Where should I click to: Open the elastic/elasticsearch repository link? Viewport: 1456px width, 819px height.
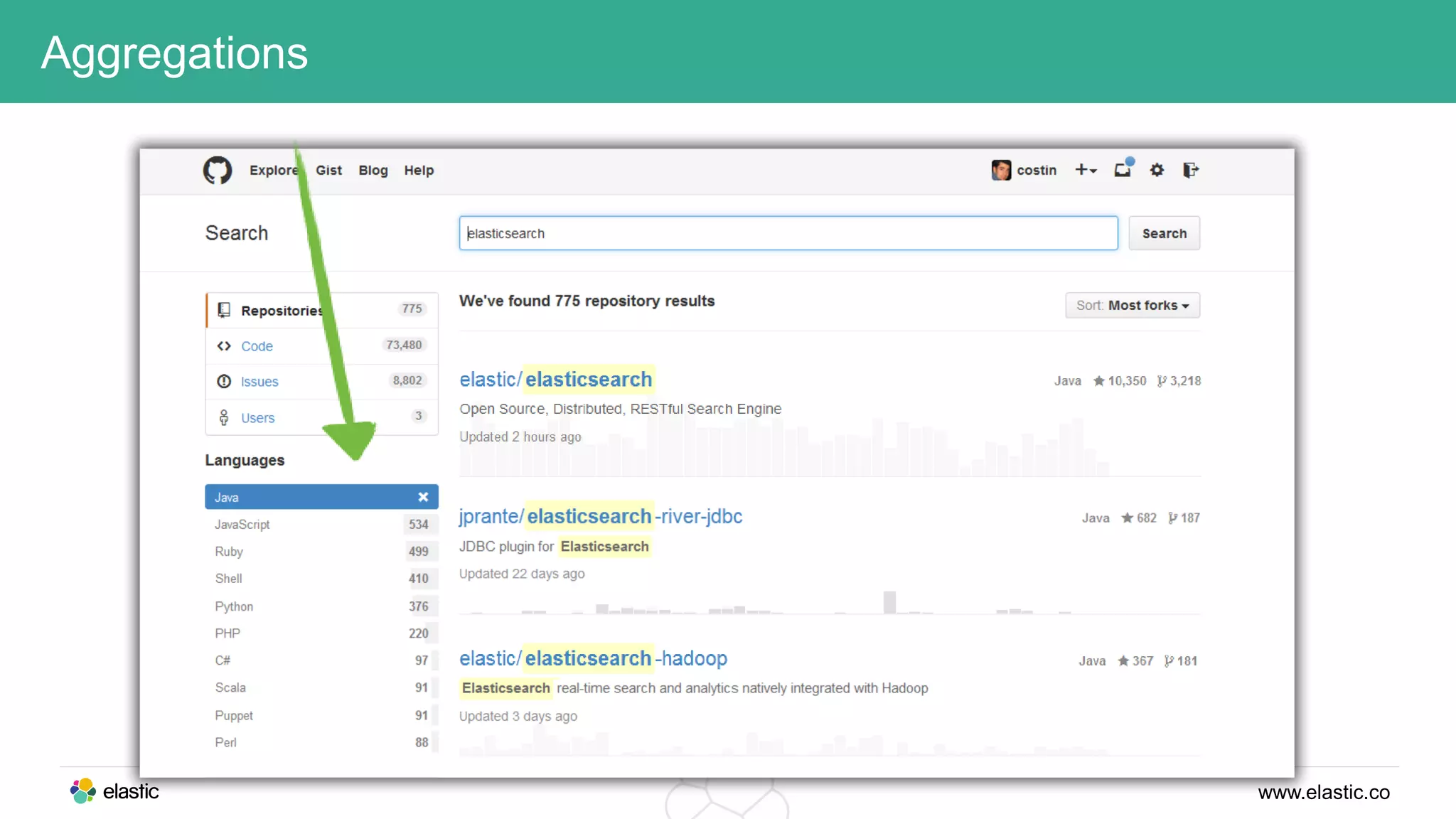pos(556,380)
